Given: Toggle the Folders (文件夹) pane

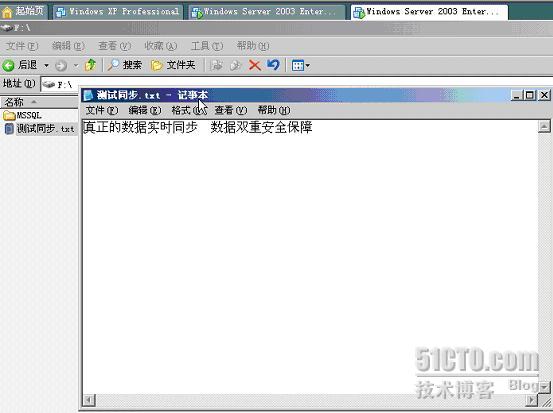Looking at the screenshot, I should point(173,65).
